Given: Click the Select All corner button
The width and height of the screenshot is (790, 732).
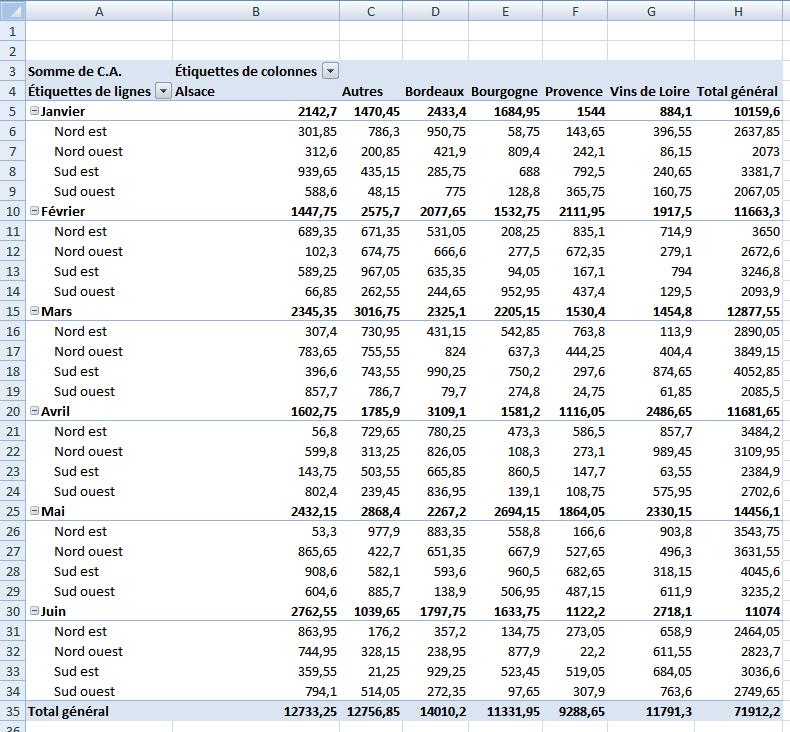Looking at the screenshot, I should [12, 11].
